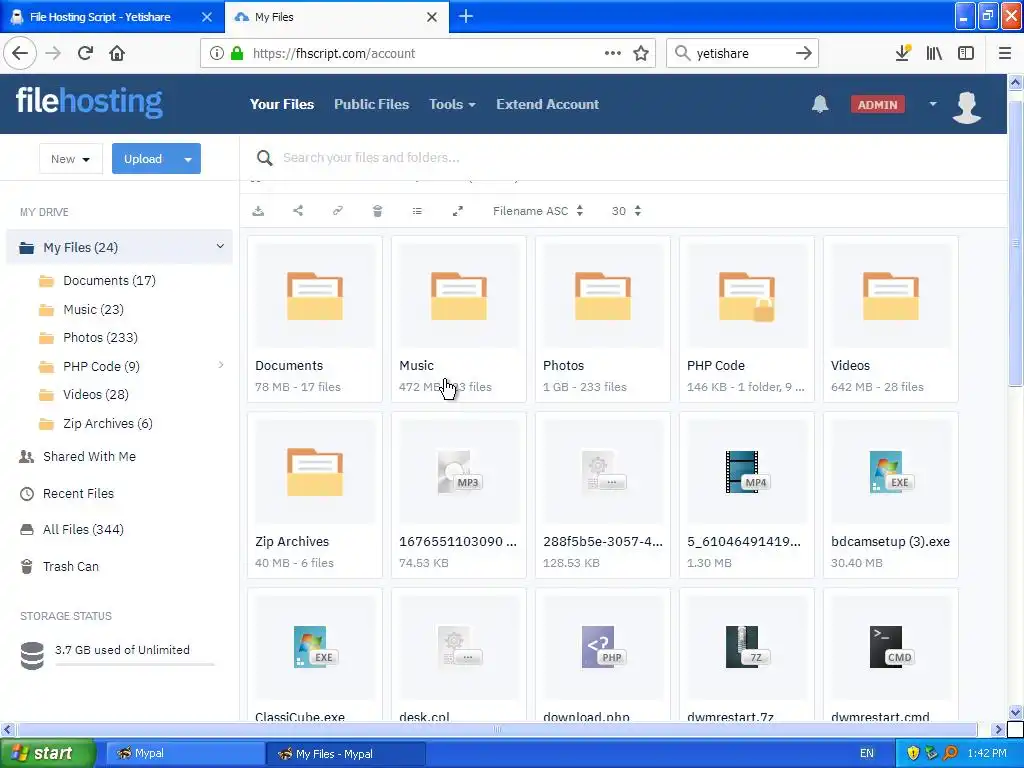Screen dimensions: 1024x768
Task: Open a new browser tab
Action: pyautogui.click(x=466, y=17)
